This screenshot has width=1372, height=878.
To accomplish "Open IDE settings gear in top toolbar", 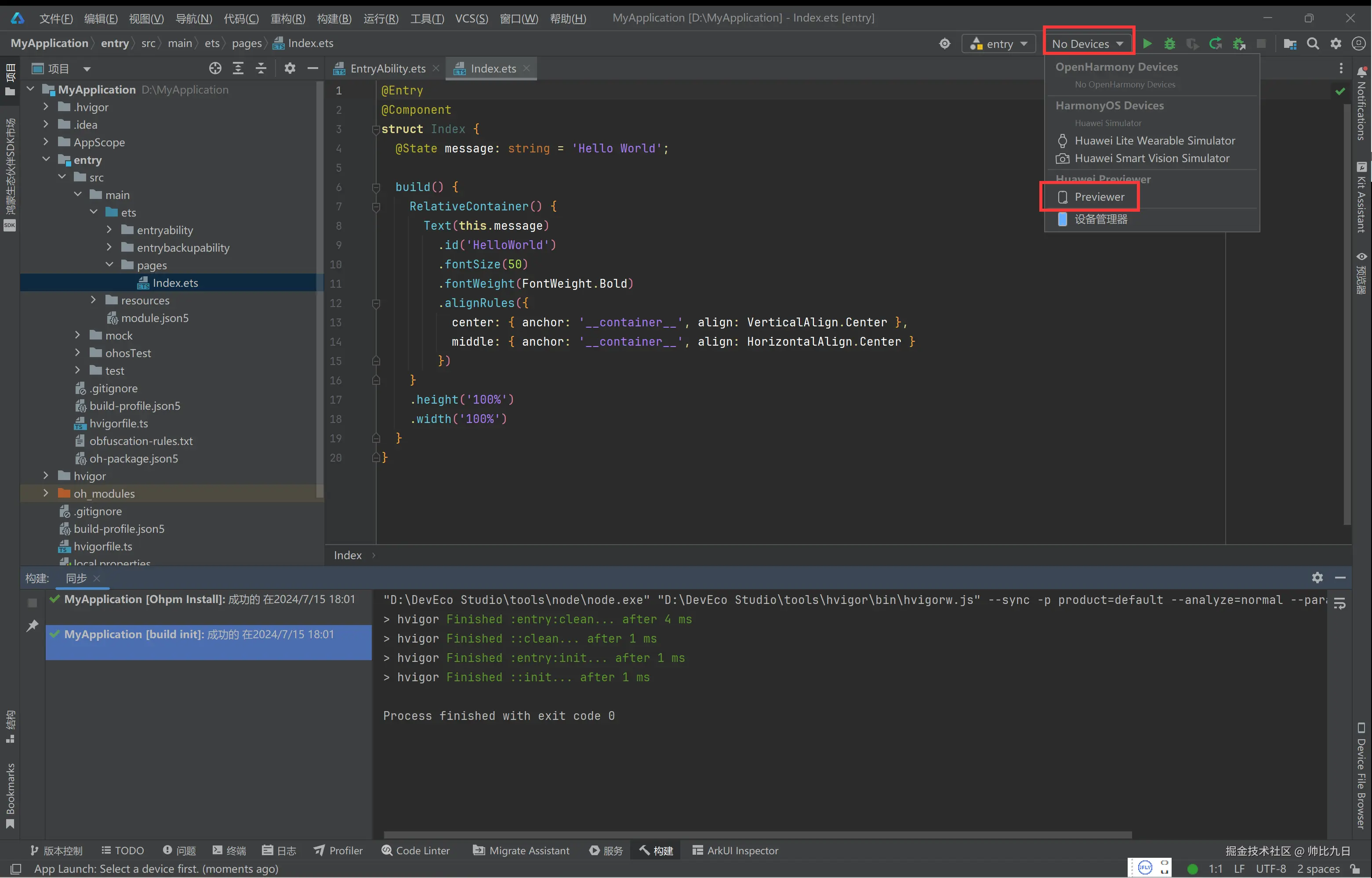I will point(1336,44).
